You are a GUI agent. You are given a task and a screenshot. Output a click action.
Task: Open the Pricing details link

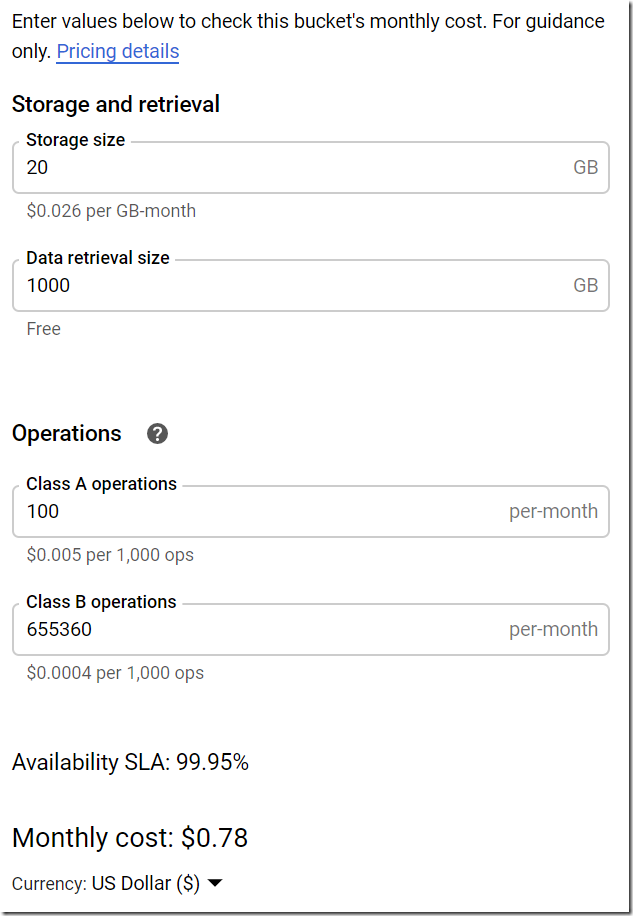coord(117,52)
